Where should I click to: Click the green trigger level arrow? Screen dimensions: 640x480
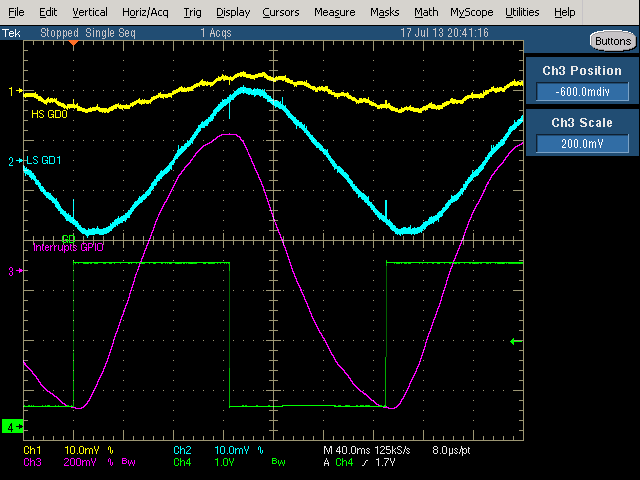(x=516, y=342)
